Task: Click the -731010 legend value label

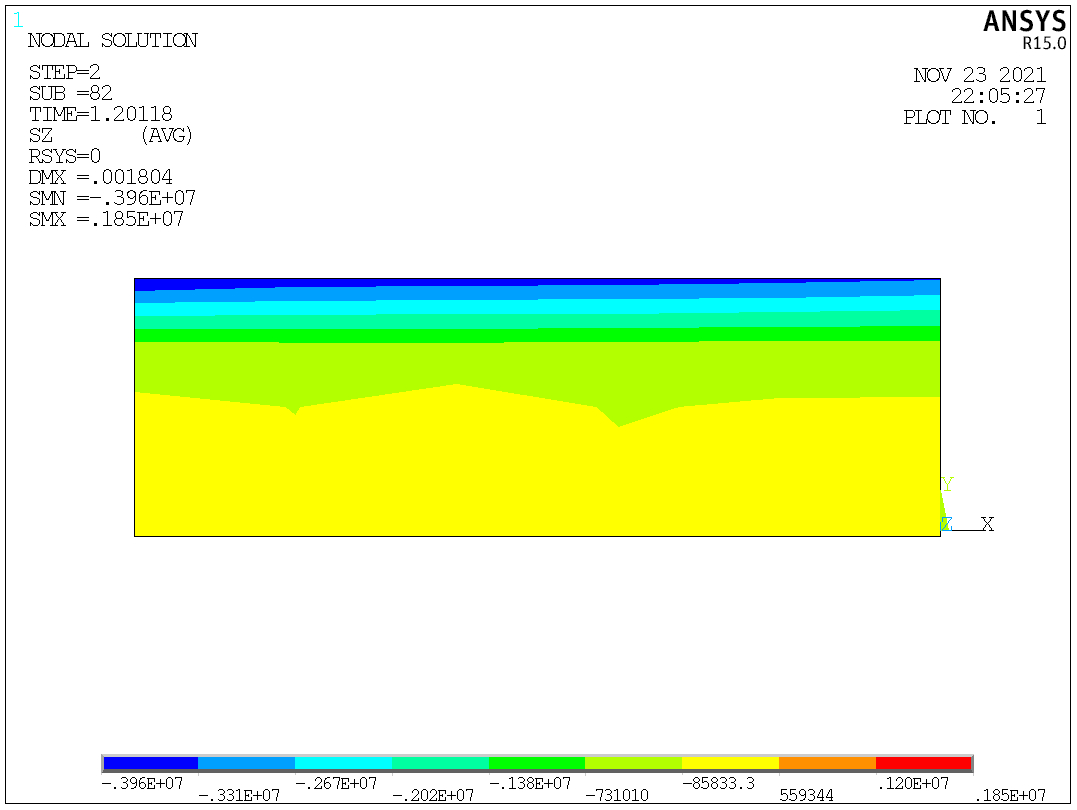Action: coord(616,796)
